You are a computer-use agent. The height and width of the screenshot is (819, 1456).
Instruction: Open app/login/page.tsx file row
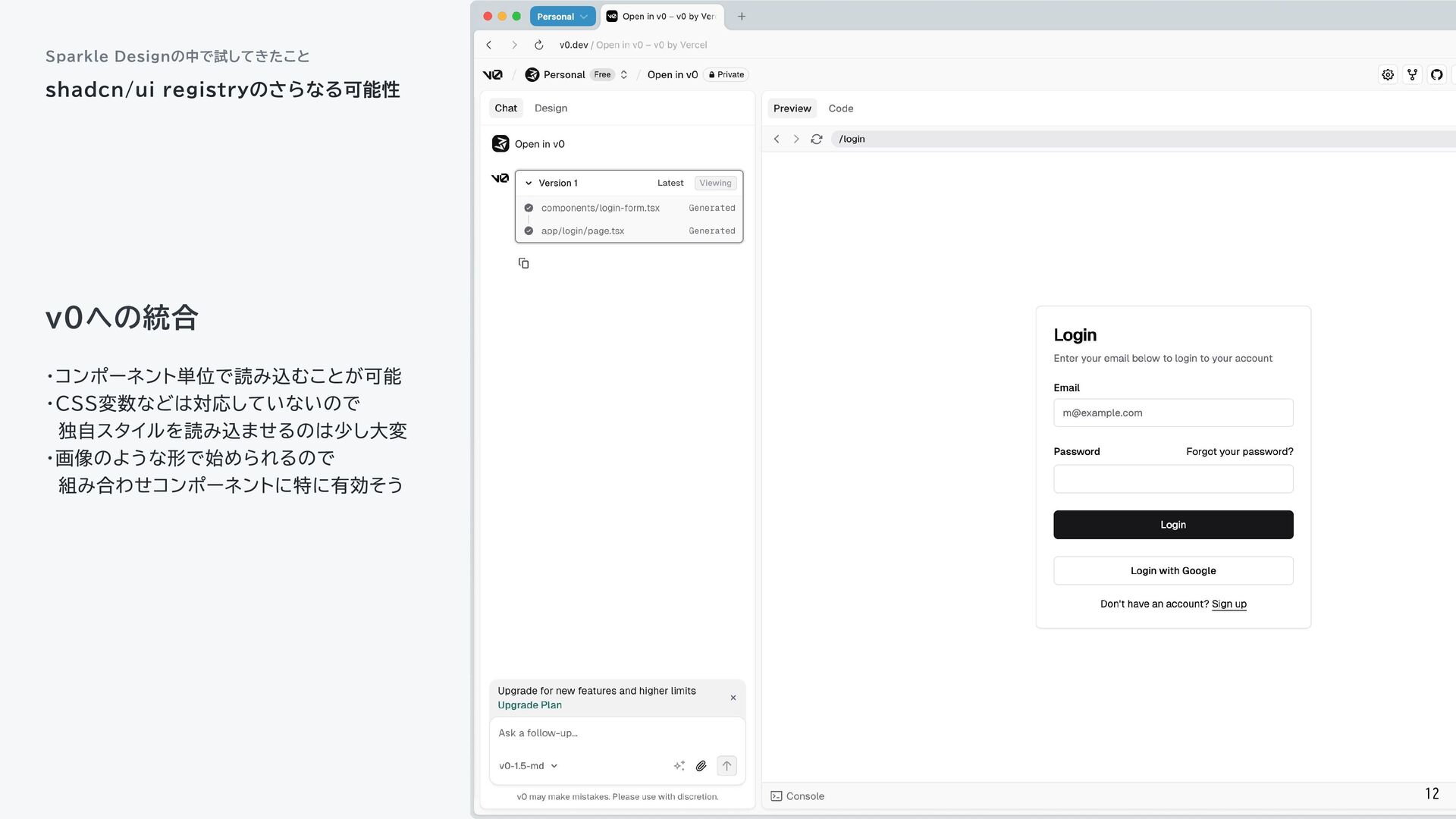(629, 231)
